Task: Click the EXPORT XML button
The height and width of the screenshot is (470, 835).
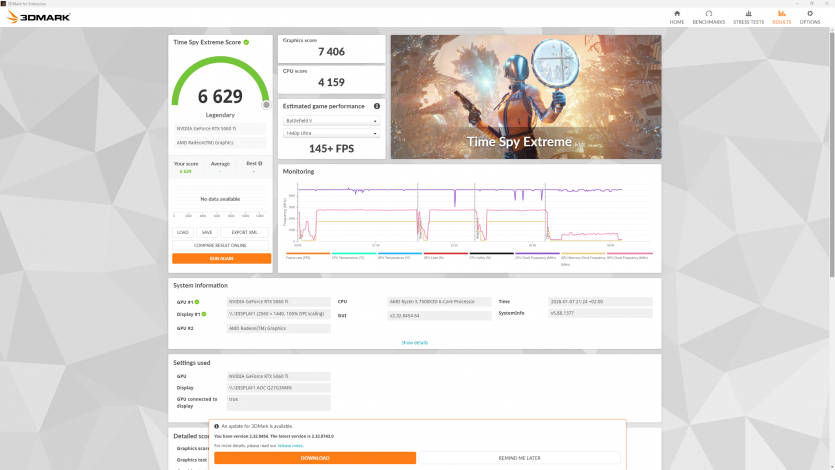Action: point(245,232)
